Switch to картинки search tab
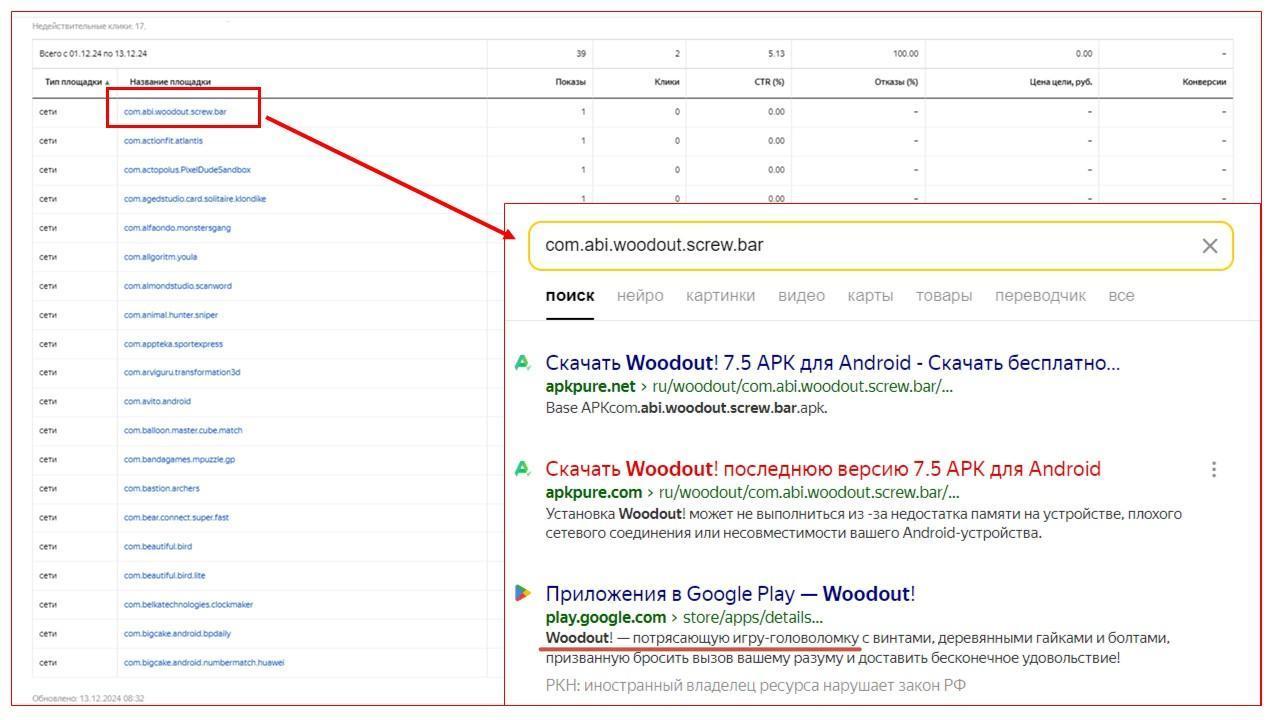This screenshot has height=720, width=1280. (720, 296)
